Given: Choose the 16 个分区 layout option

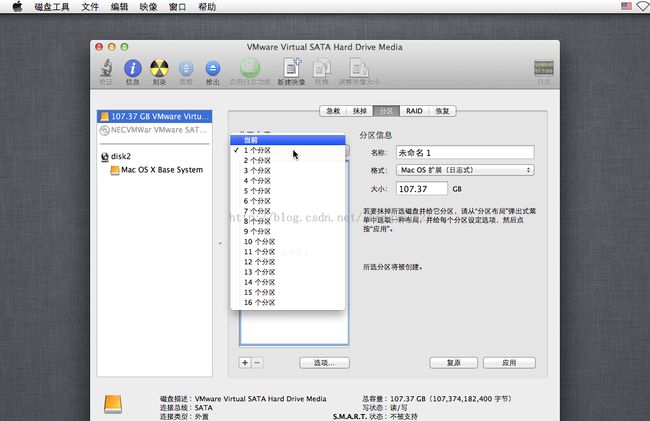Looking at the screenshot, I should pos(288,302).
